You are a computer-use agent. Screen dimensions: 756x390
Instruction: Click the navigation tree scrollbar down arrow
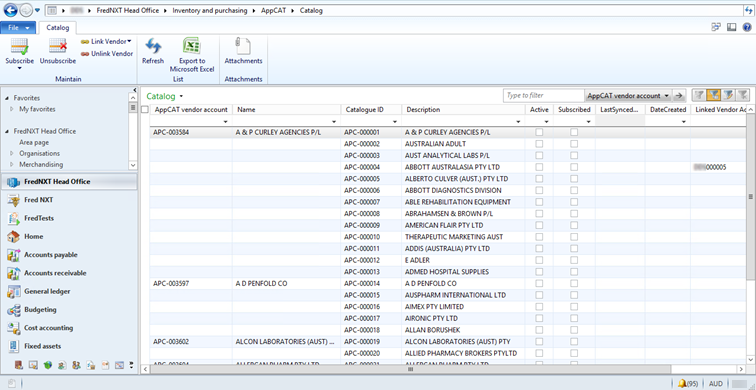click(x=133, y=165)
